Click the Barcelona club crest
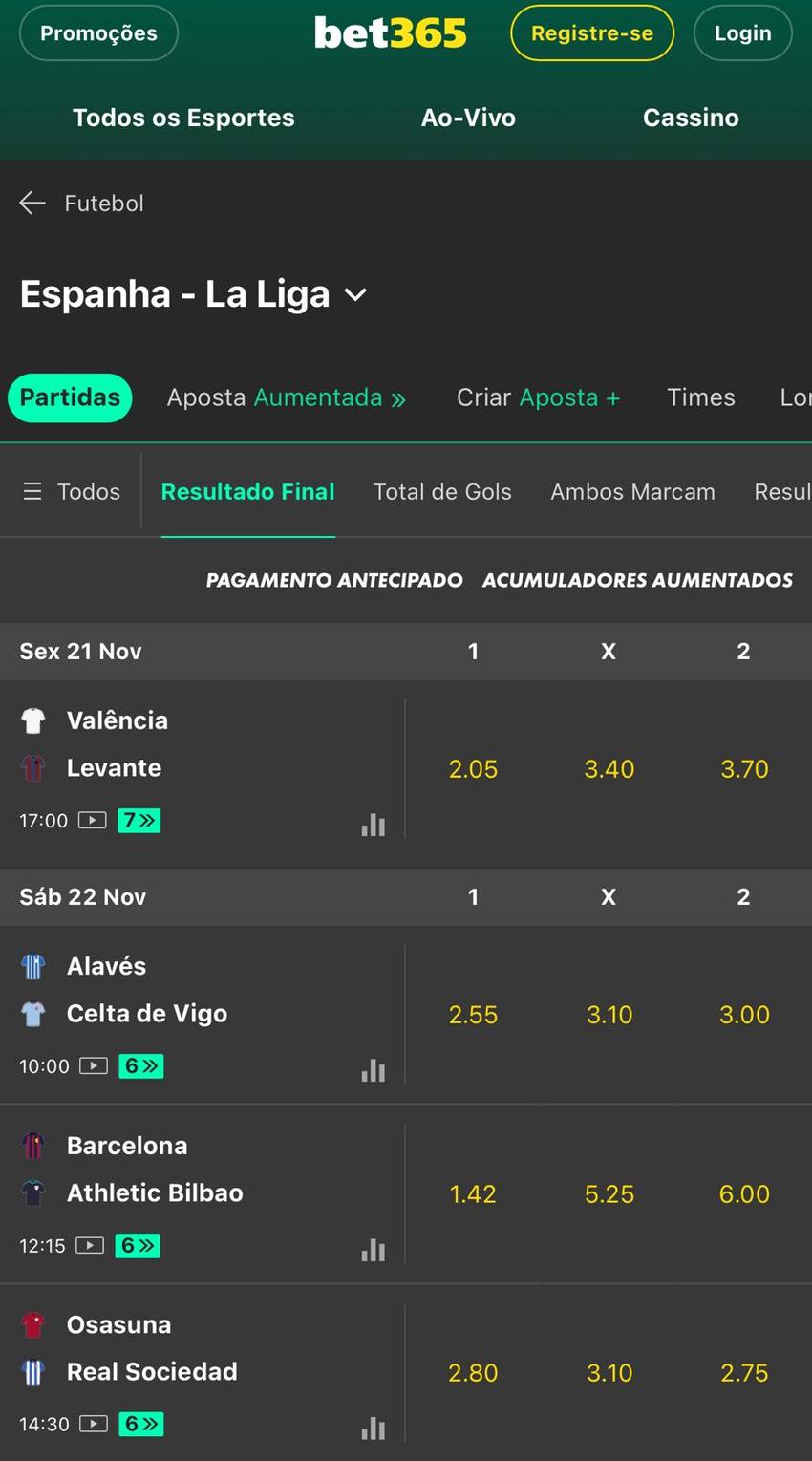The width and height of the screenshot is (812, 1461). pyautogui.click(x=33, y=1144)
